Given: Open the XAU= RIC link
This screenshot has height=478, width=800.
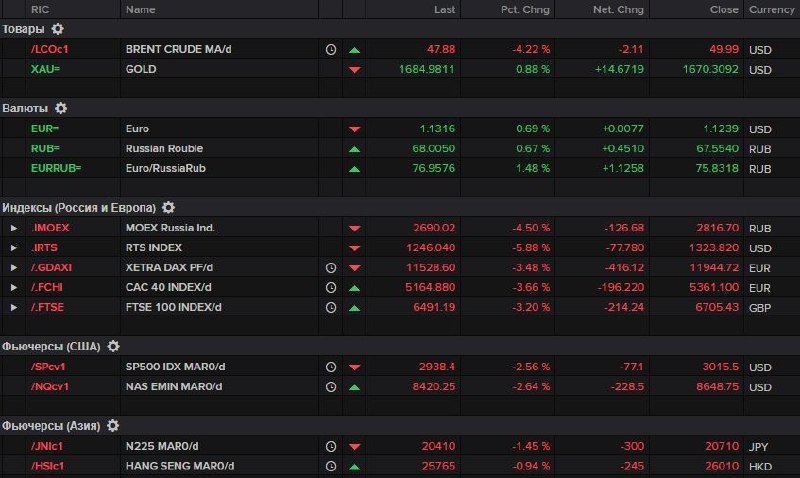Looking at the screenshot, I should click(45, 69).
